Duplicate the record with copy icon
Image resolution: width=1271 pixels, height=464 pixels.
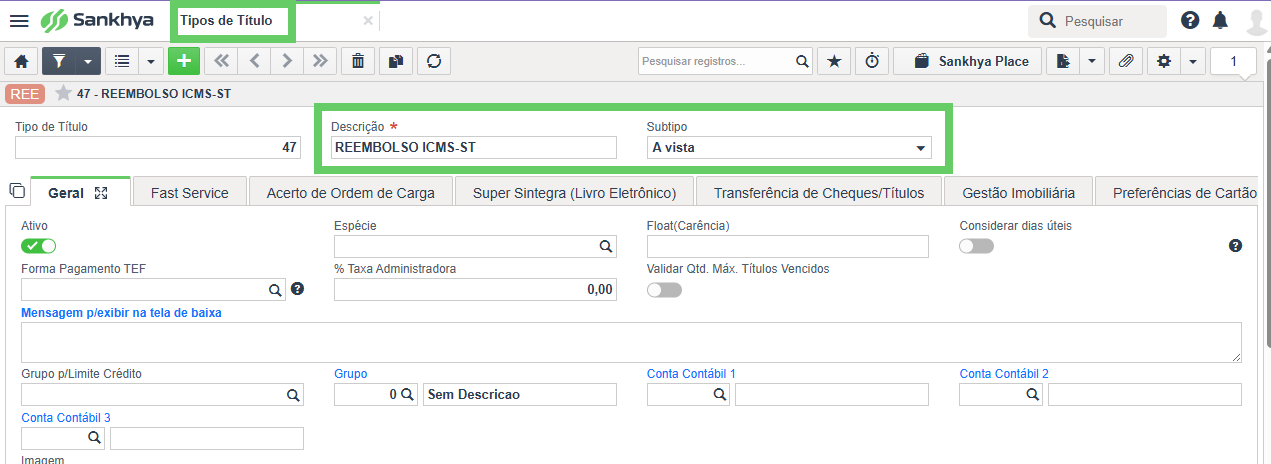pos(395,61)
